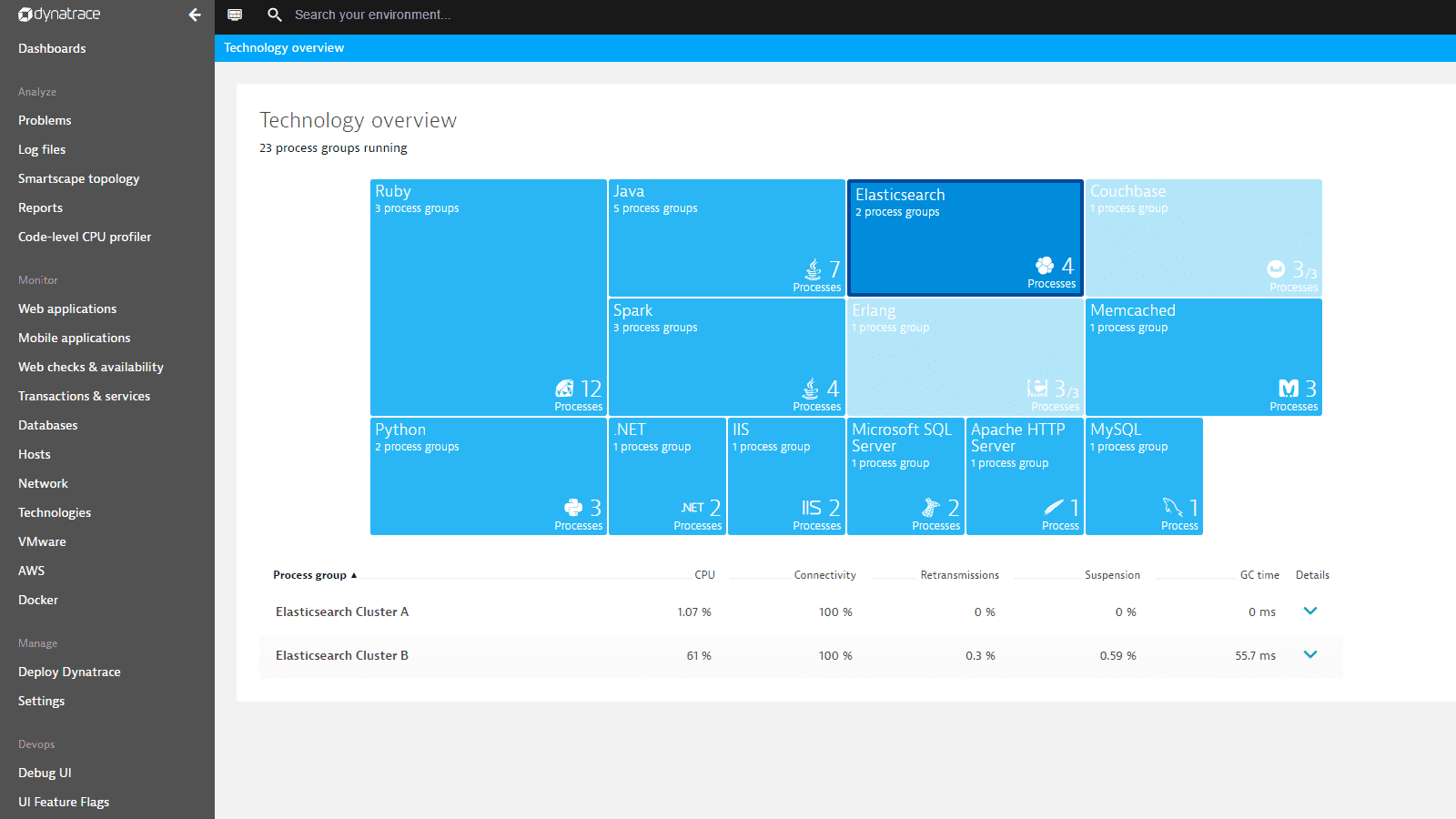Open Code-level CPU profiler
Screen dimensions: 1456x819
click(x=85, y=237)
